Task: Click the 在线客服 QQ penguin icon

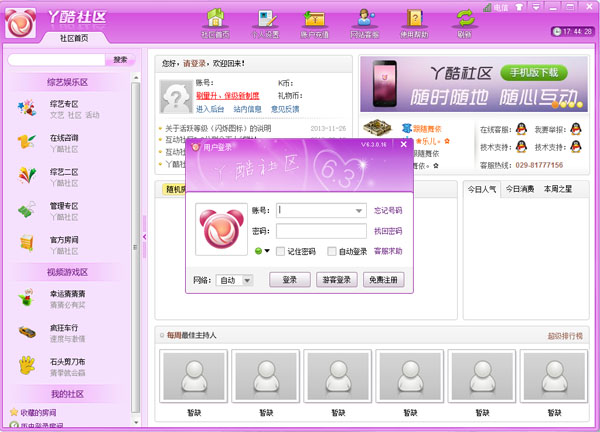Action: pyautogui.click(x=521, y=129)
